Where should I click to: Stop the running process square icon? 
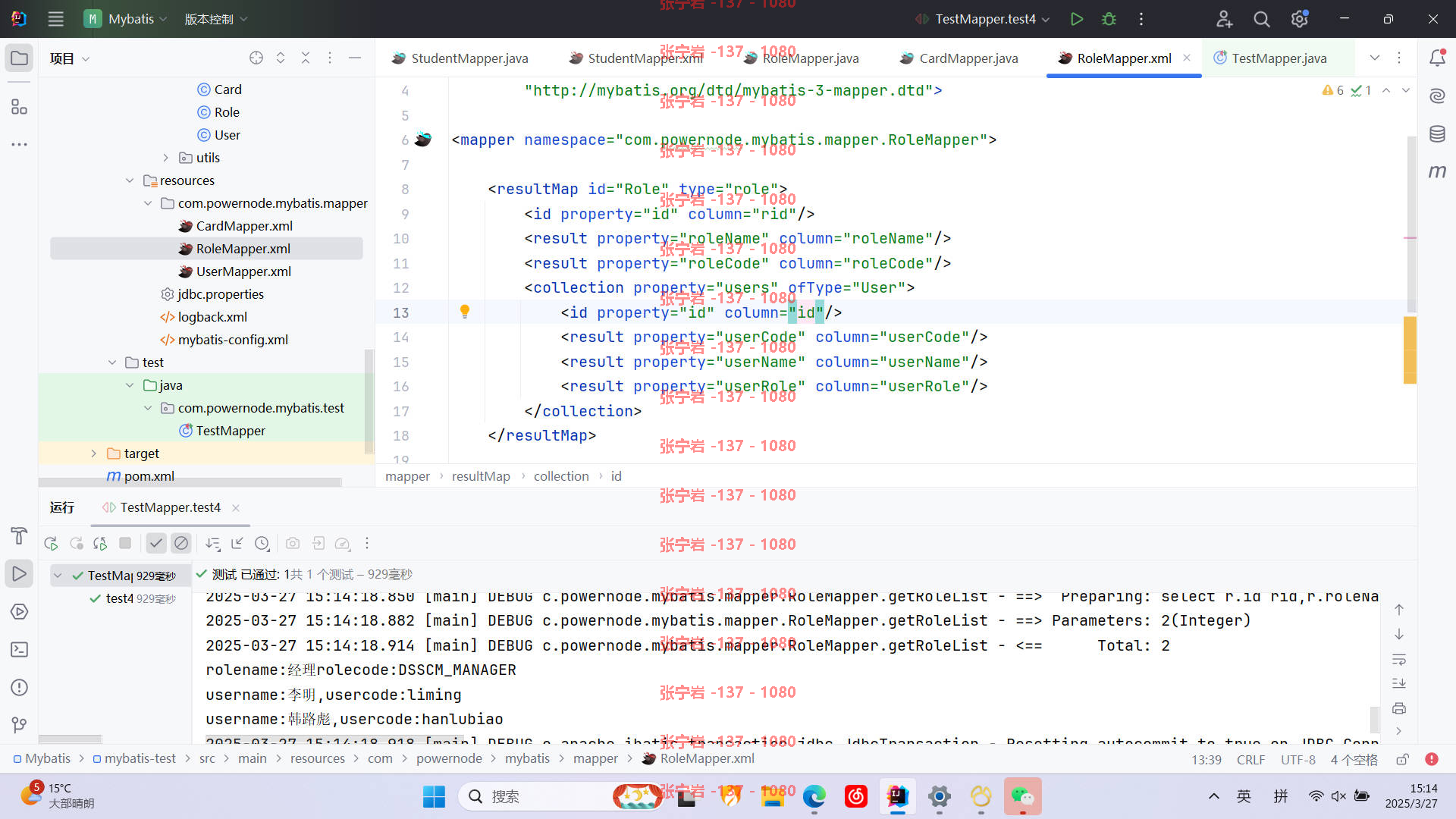pyautogui.click(x=125, y=543)
